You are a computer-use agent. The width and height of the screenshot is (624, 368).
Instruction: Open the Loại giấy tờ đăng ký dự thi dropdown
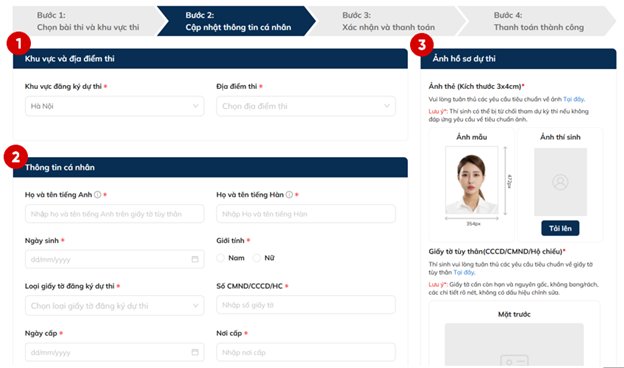(115, 306)
